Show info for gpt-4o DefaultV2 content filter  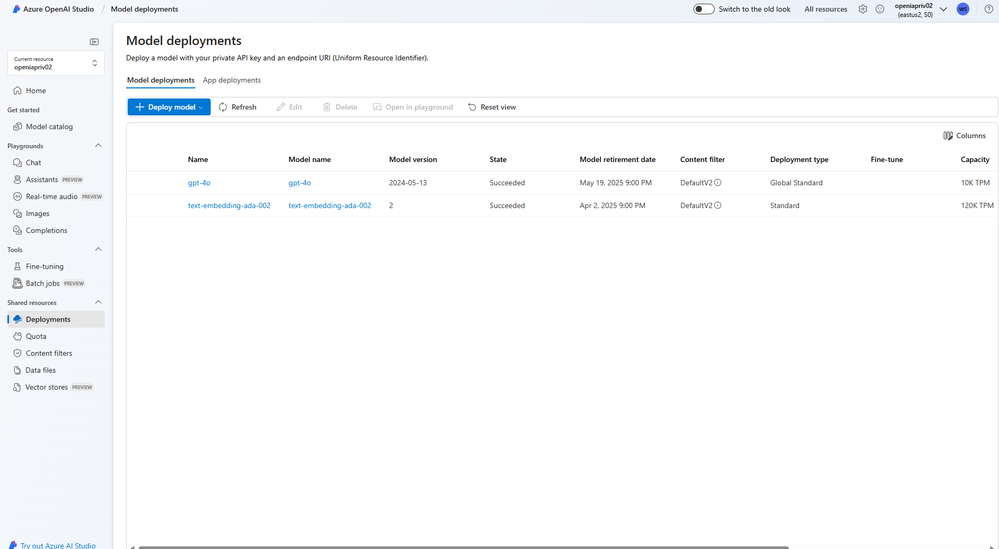tap(718, 183)
